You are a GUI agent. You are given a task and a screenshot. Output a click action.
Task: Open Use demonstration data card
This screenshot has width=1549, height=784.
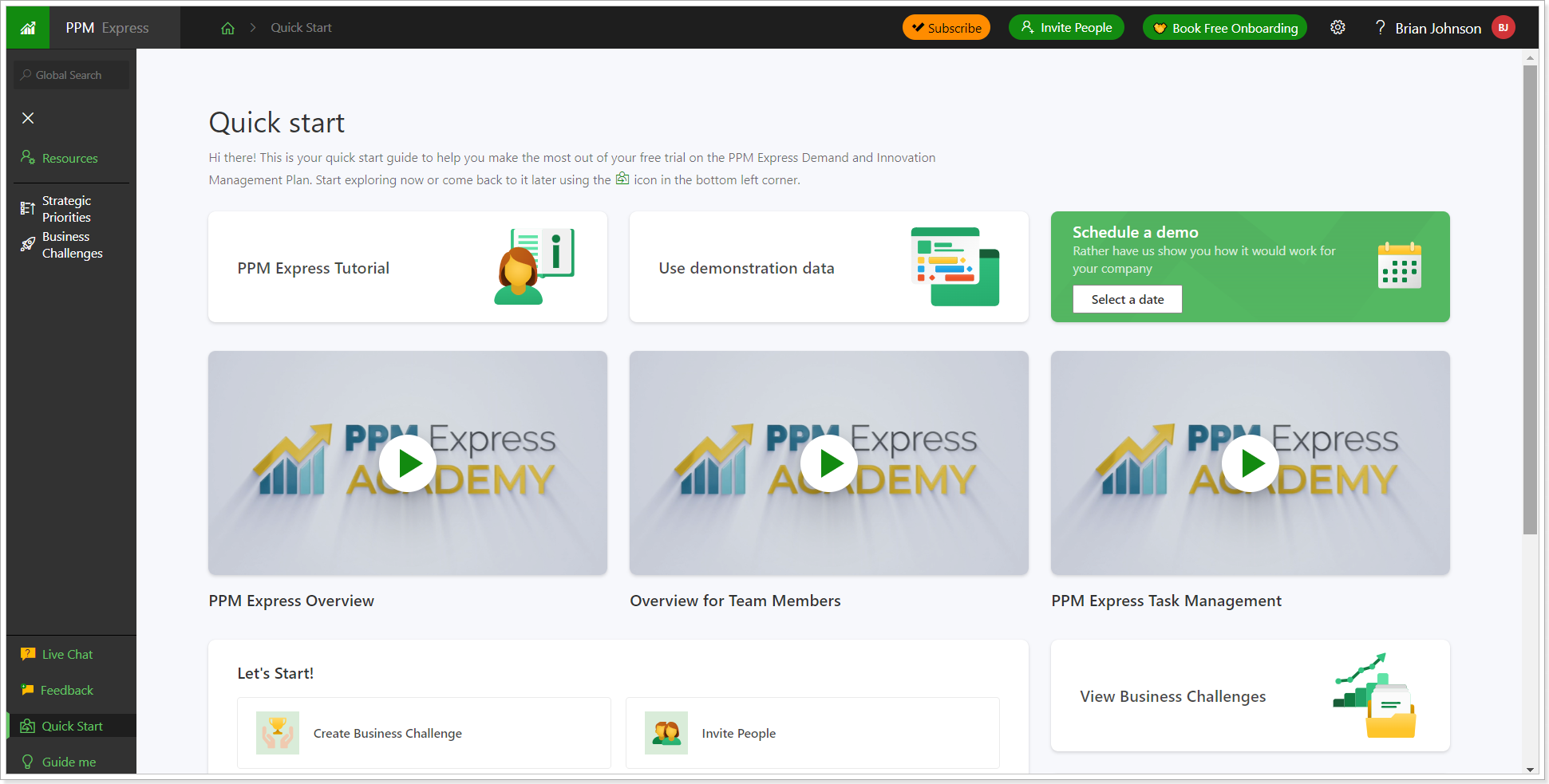829,267
